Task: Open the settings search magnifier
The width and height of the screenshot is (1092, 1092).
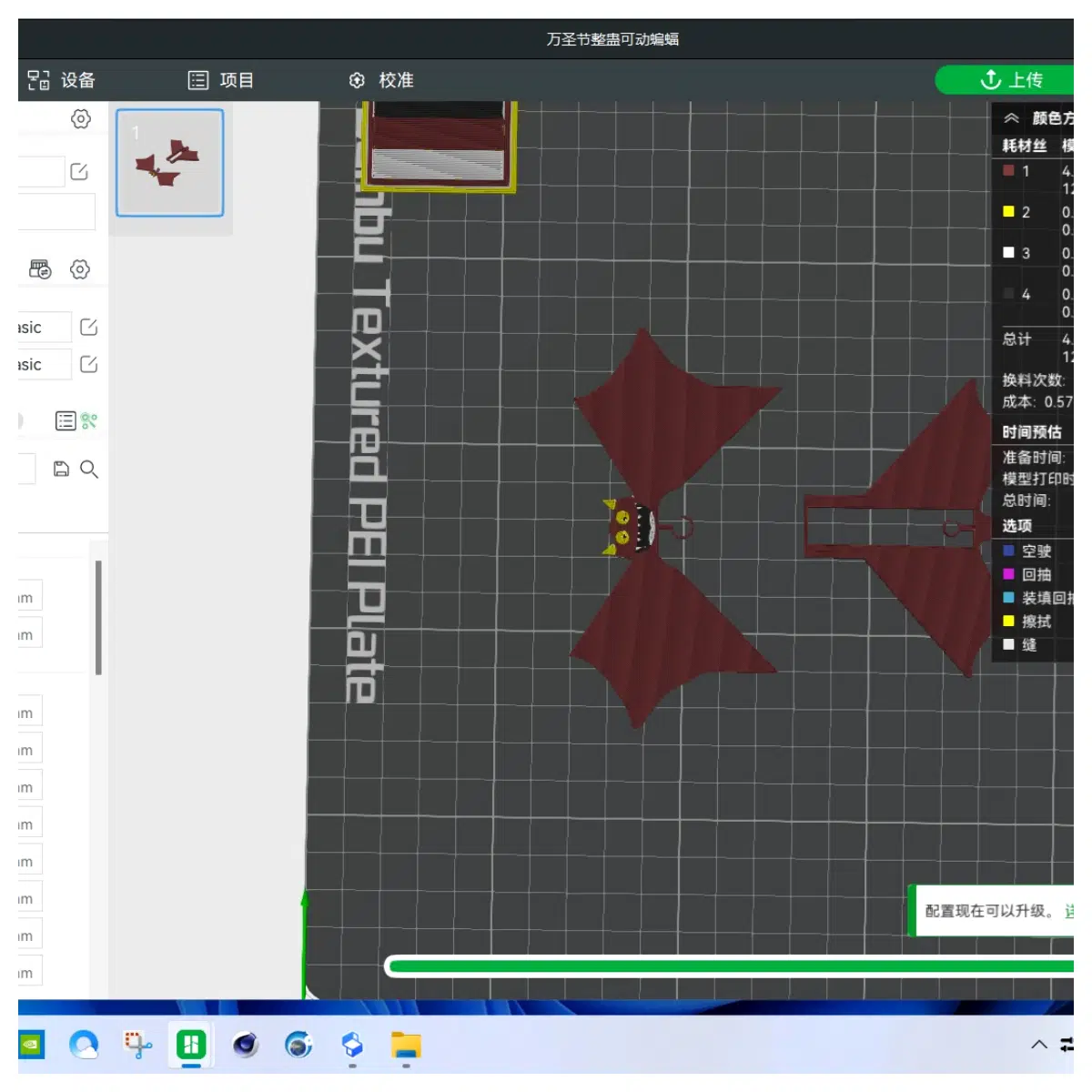Action: click(x=89, y=469)
